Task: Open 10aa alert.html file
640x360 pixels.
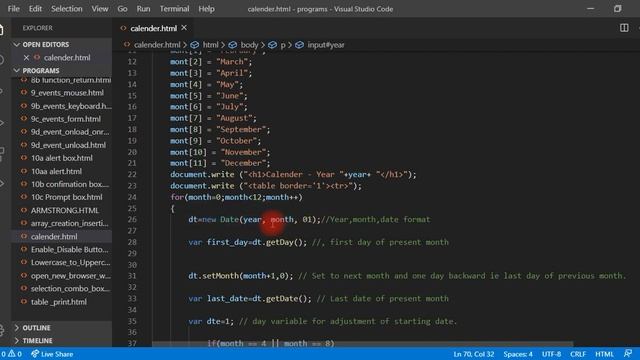Action: pyautogui.click(x=56, y=171)
